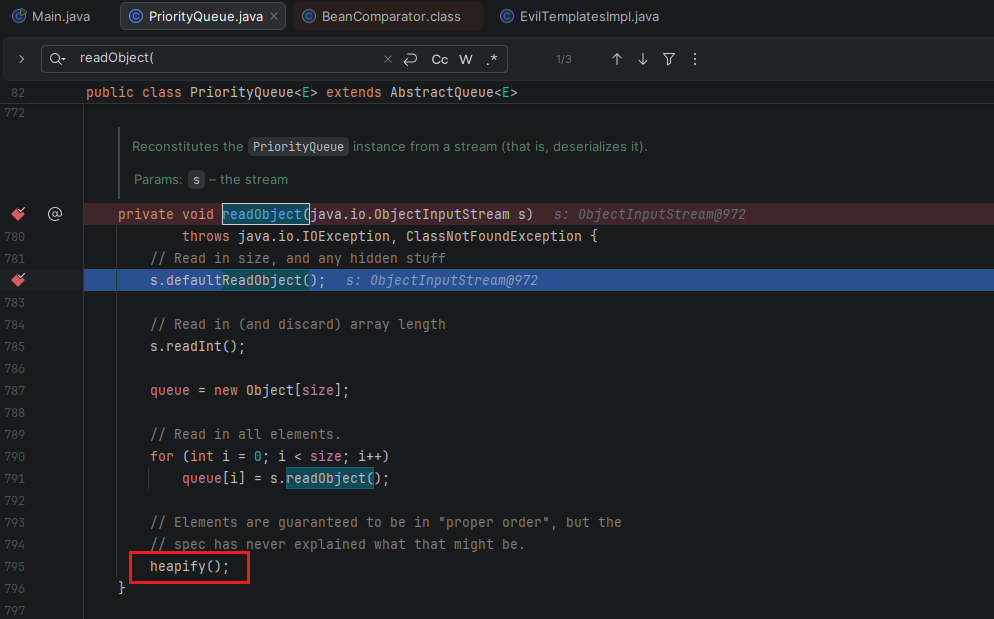Image resolution: width=994 pixels, height=619 pixels.
Task: Click the @ gutter icon beside readObject
Action: [x=55, y=214]
